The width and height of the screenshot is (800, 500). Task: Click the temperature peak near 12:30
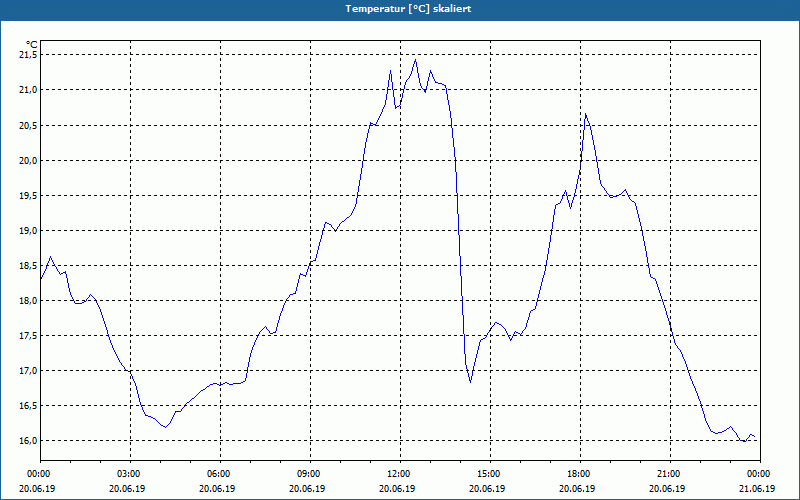tap(415, 60)
